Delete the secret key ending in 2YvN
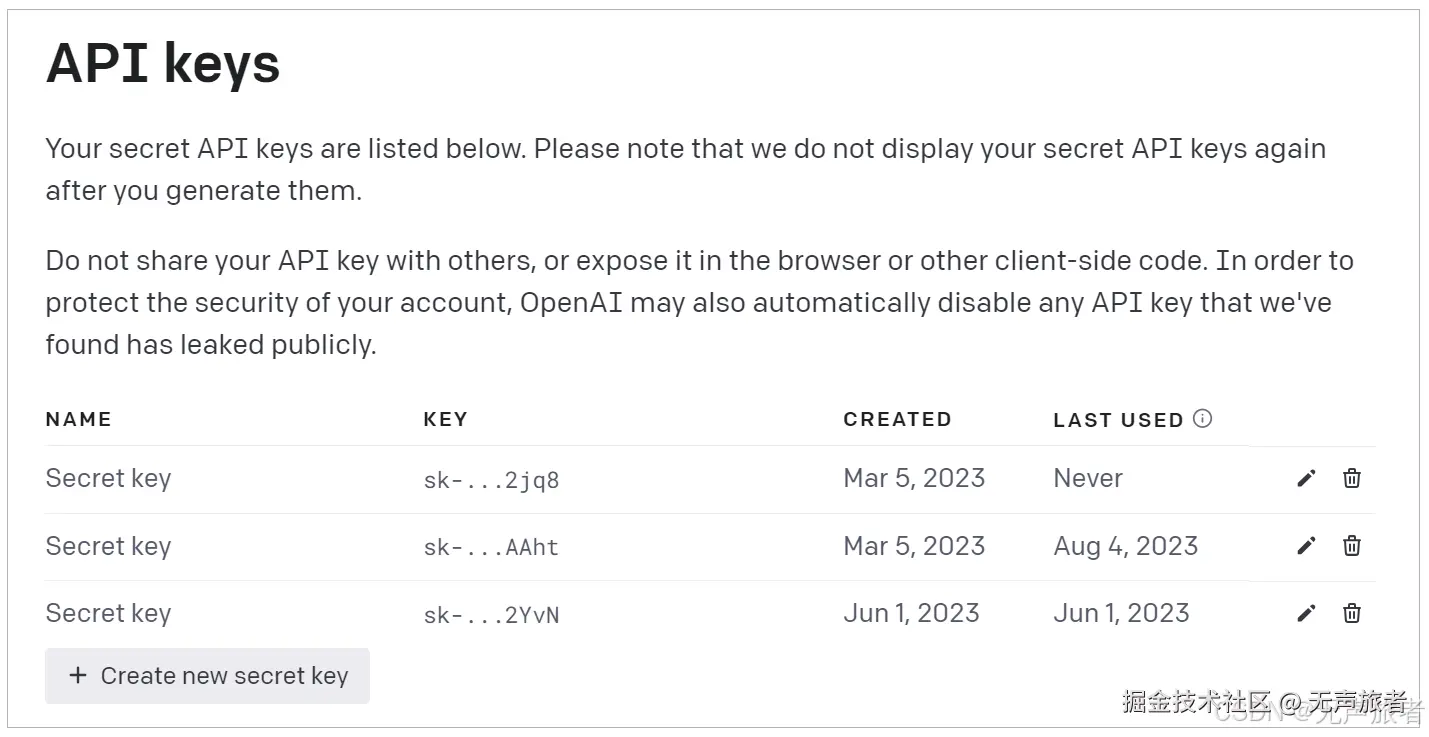The height and width of the screenshot is (737, 1429). [x=1352, y=613]
